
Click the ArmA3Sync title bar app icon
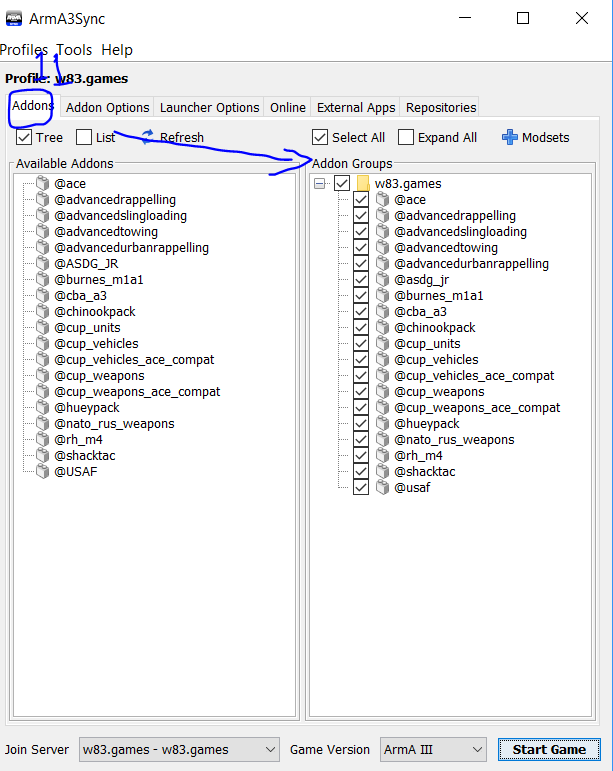coord(14,19)
